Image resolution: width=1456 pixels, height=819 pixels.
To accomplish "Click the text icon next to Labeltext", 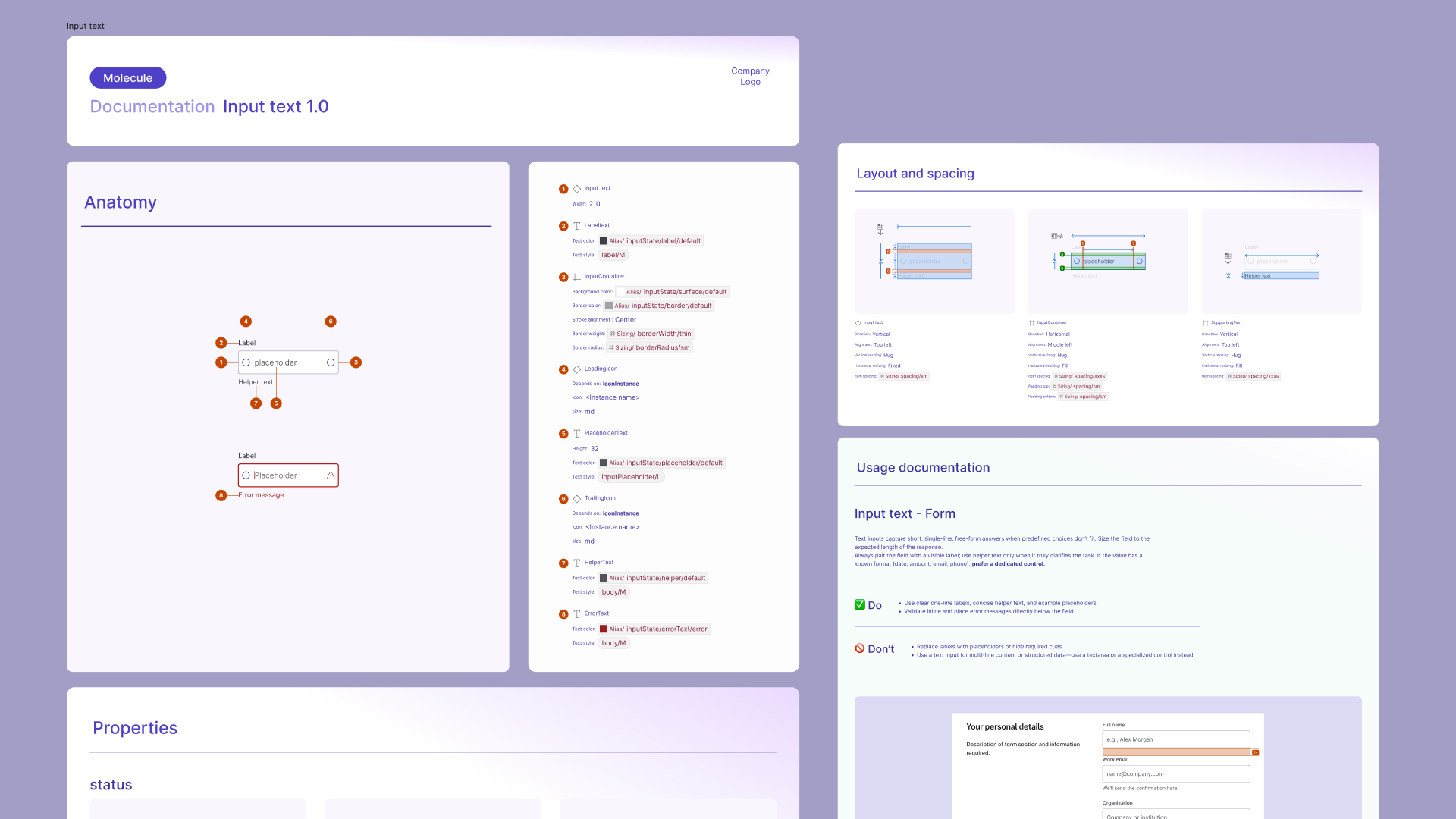I will (x=576, y=226).
